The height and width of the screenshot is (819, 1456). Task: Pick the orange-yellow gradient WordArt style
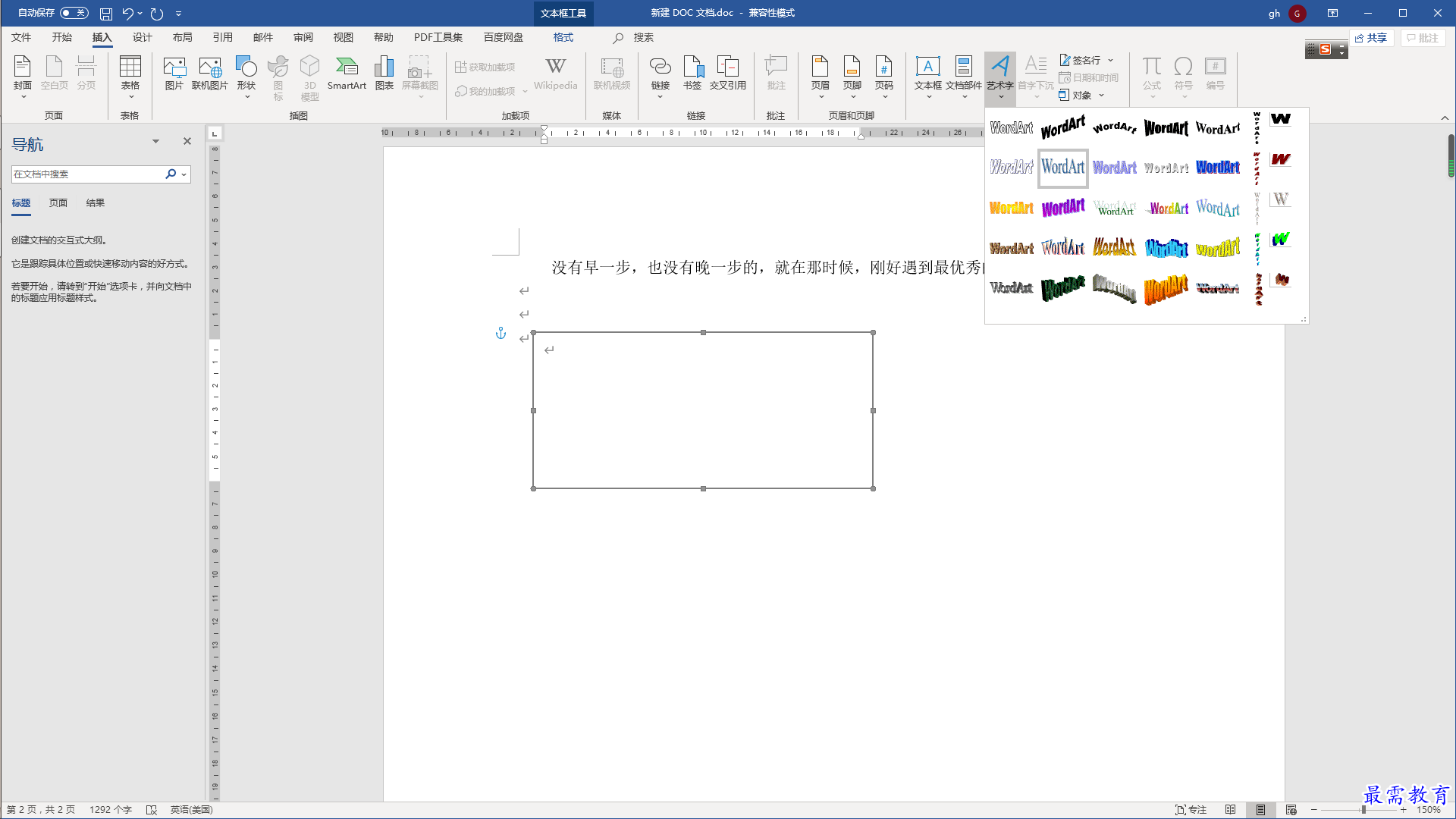1012,207
